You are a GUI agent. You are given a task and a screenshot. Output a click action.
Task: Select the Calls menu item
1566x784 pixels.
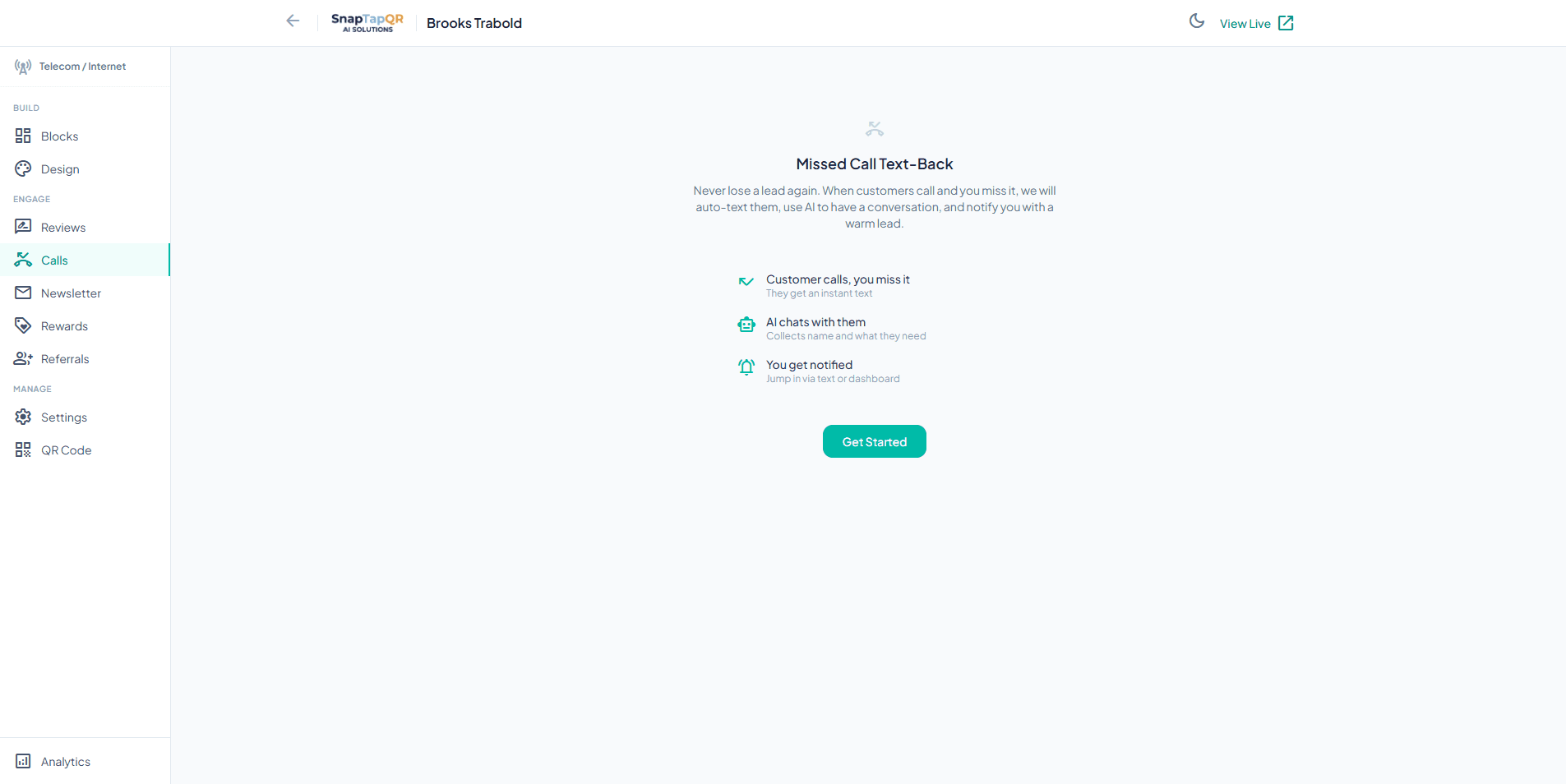click(54, 261)
